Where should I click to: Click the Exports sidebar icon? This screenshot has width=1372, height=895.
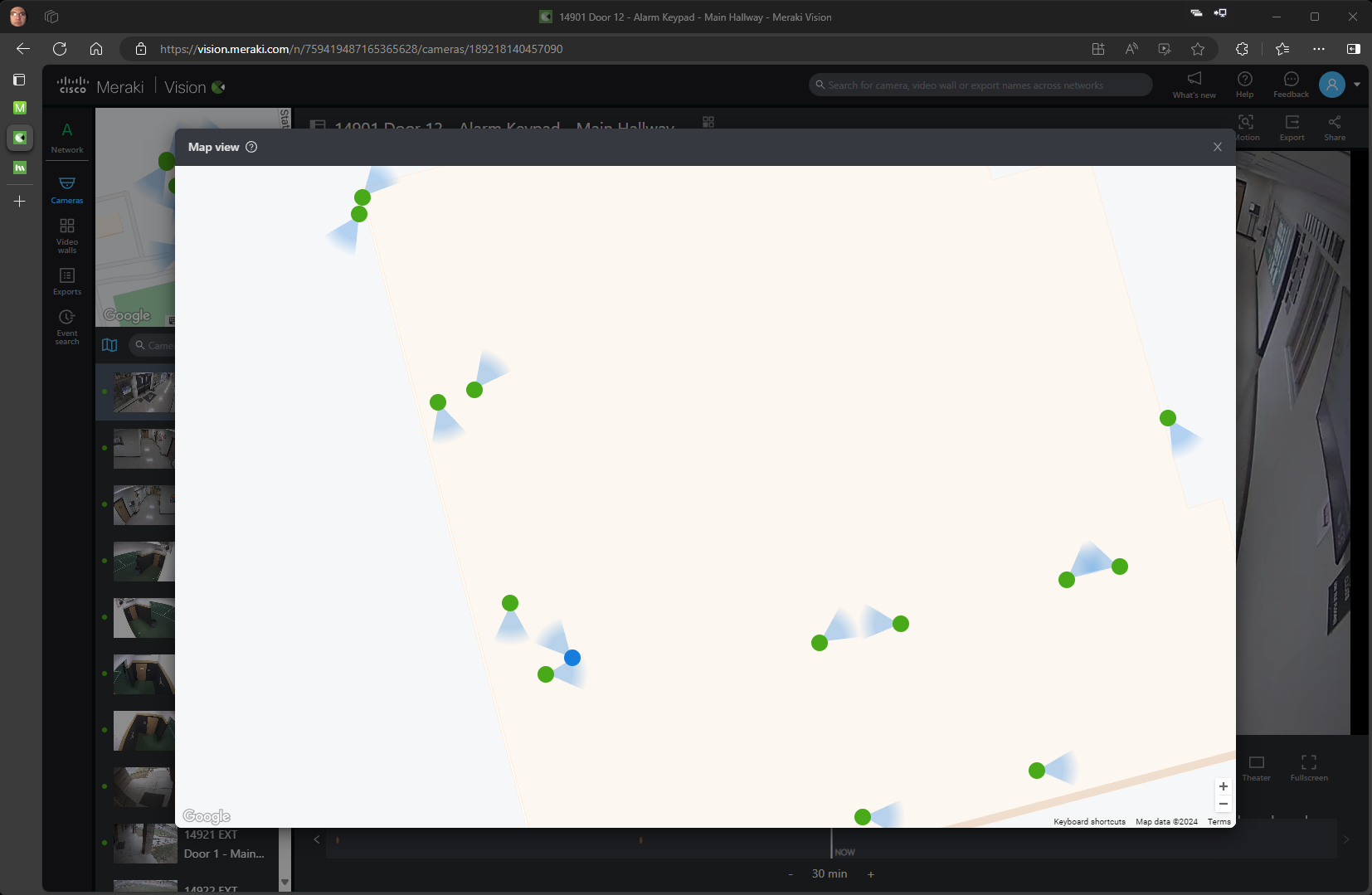[66, 280]
